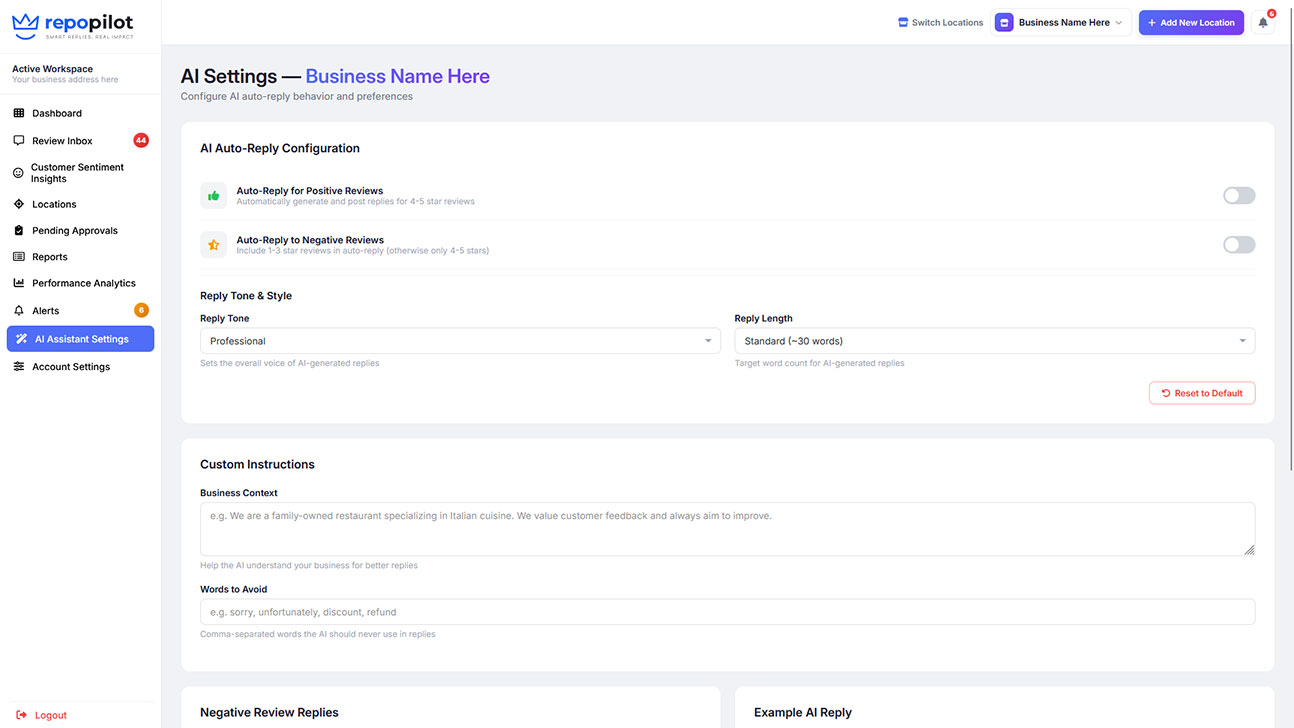Click the Locations diamond icon
Image resolution: width=1294 pixels, height=728 pixels.
tap(19, 204)
